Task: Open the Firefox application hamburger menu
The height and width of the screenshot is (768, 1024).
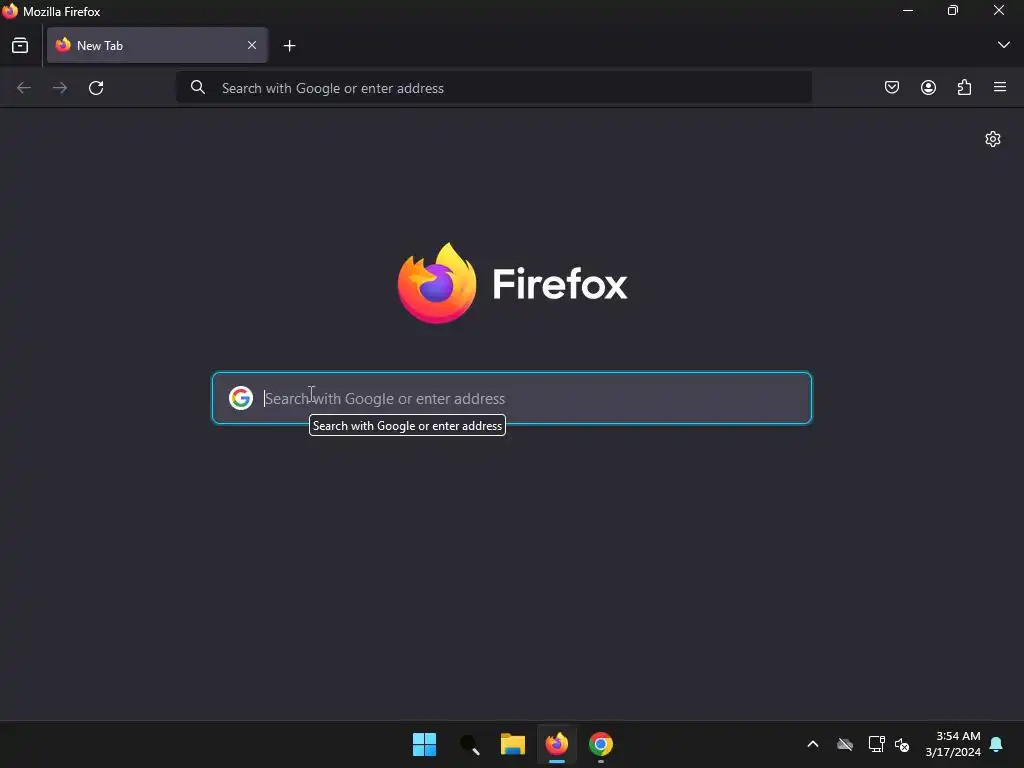Action: click(x=1000, y=87)
